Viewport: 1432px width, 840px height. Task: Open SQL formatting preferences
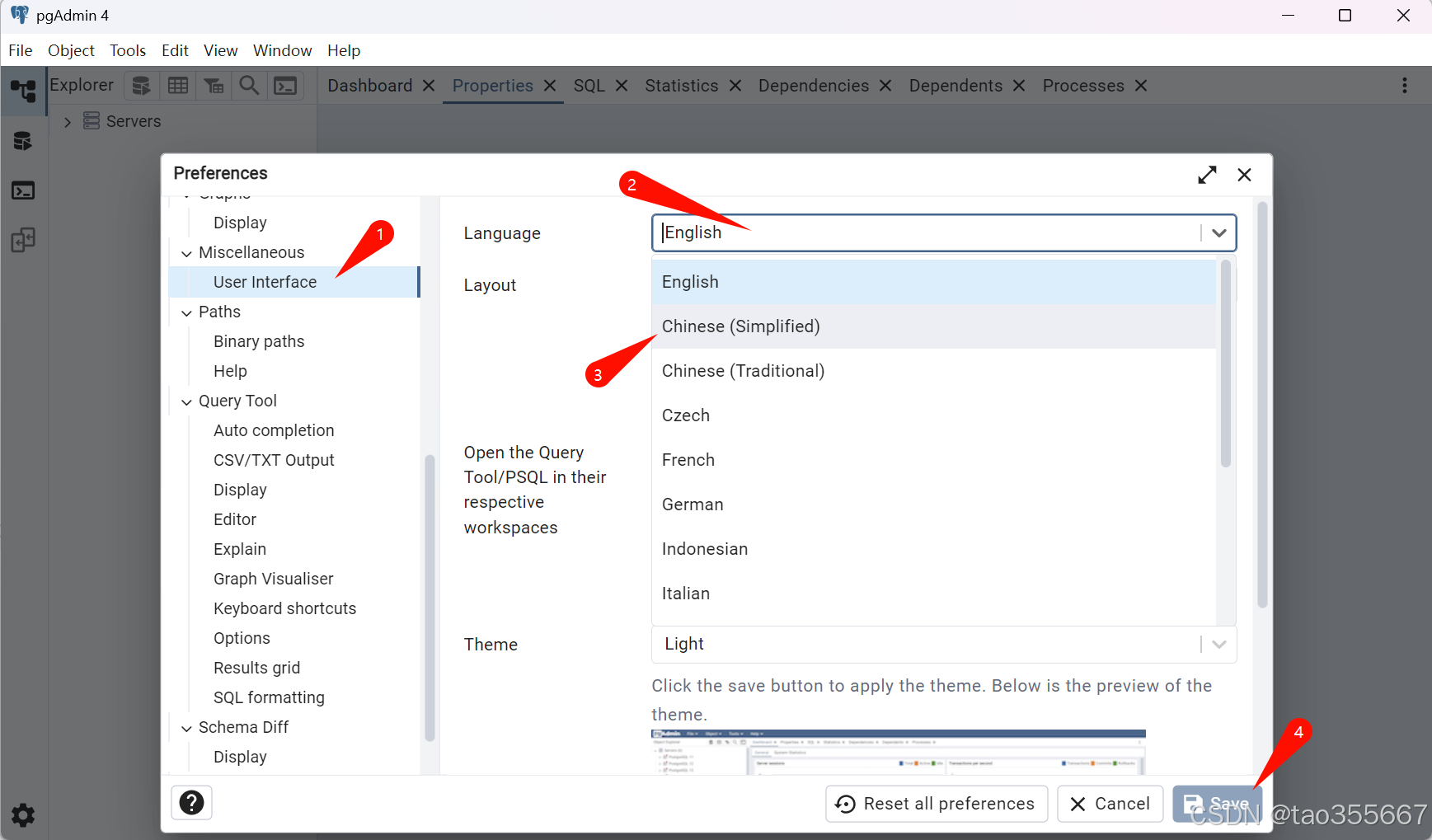click(269, 697)
